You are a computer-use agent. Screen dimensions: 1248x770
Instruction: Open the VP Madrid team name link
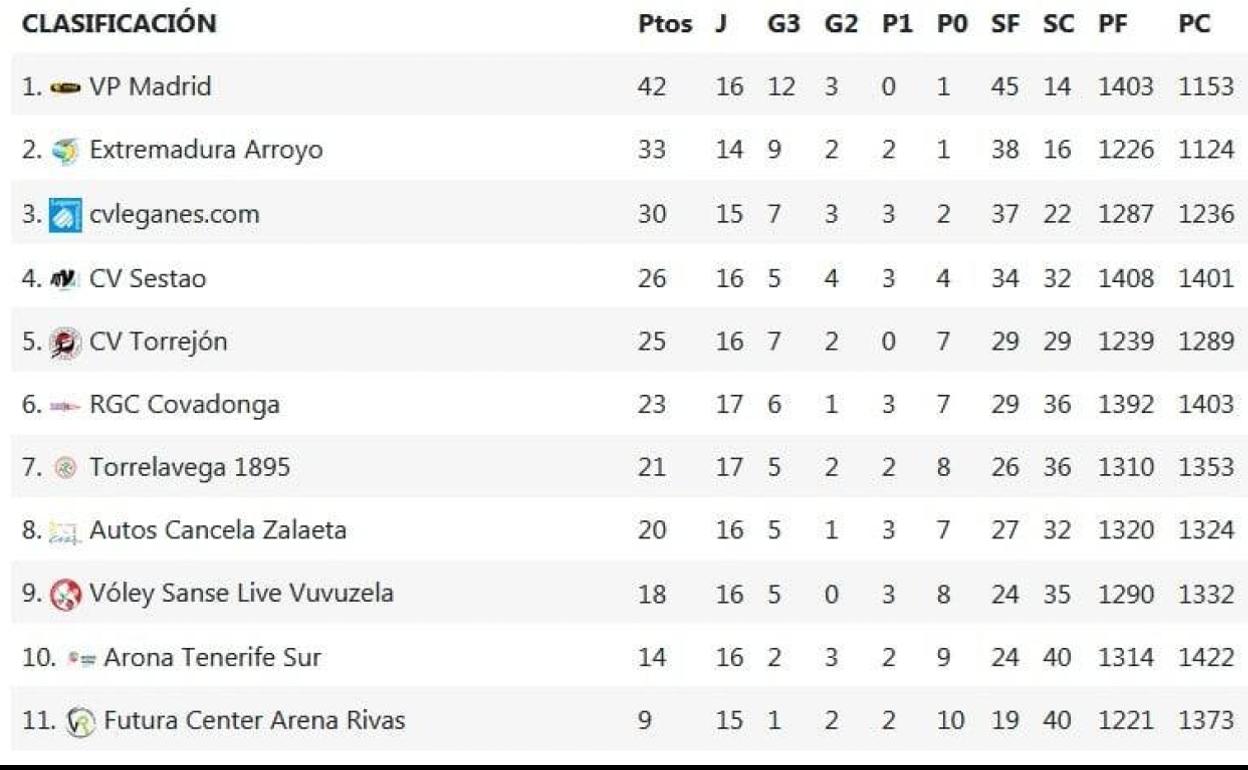coord(150,87)
